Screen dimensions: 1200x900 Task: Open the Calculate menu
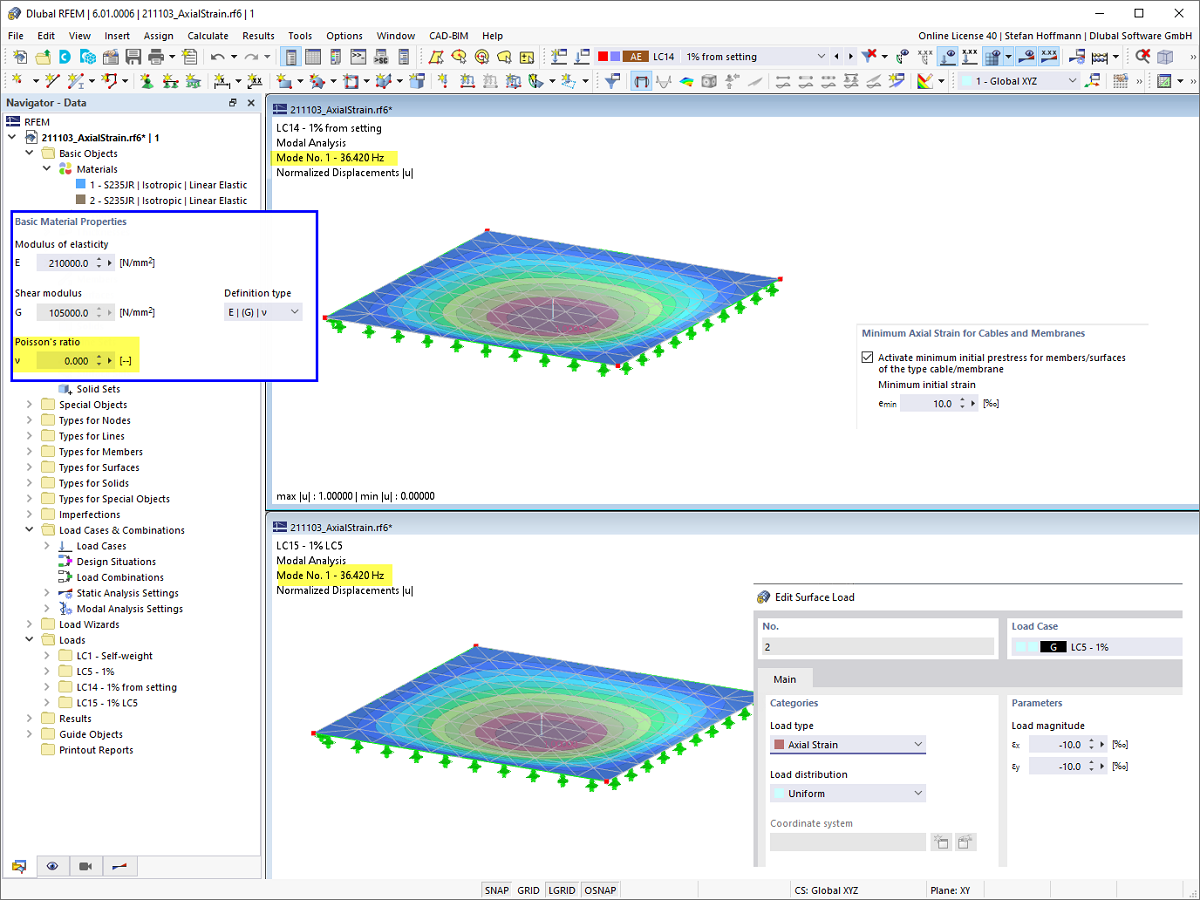pos(207,35)
